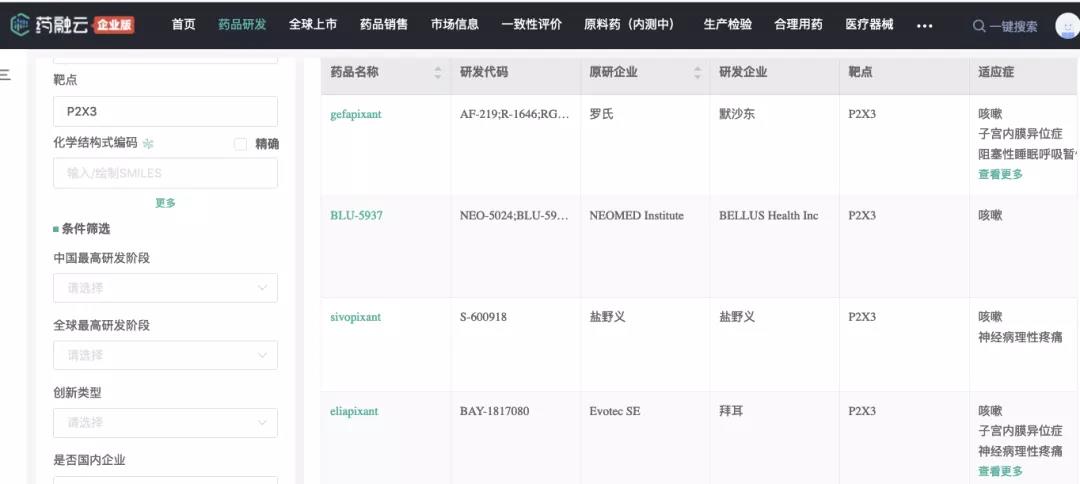Sort by 药品名称 column arrows
This screenshot has height=484, width=1080.
pyautogui.click(x=438, y=72)
